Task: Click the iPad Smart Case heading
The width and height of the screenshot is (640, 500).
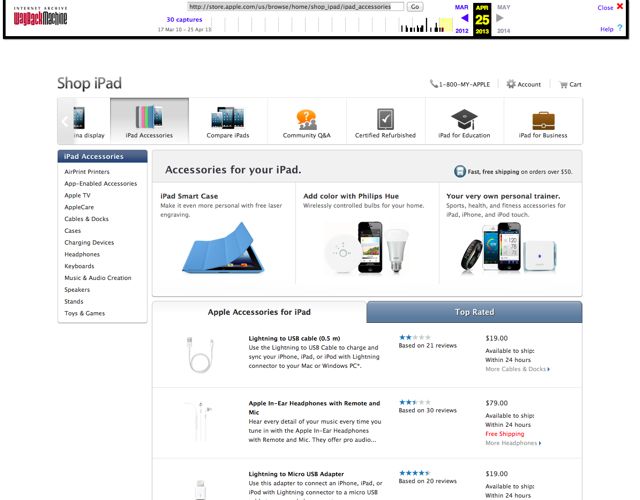Action: (189, 196)
